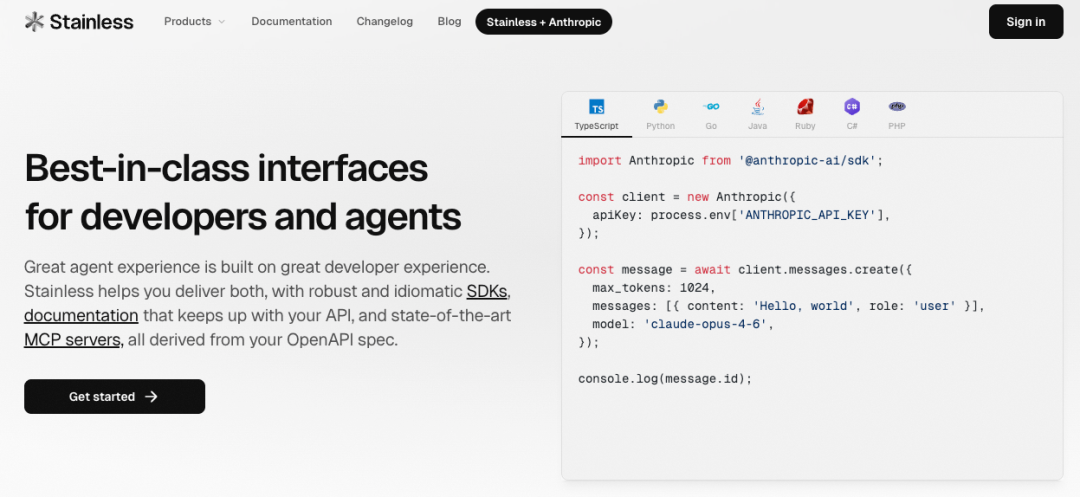
Task: Click the Stainless asterisk logo icon
Action: pos(34,21)
